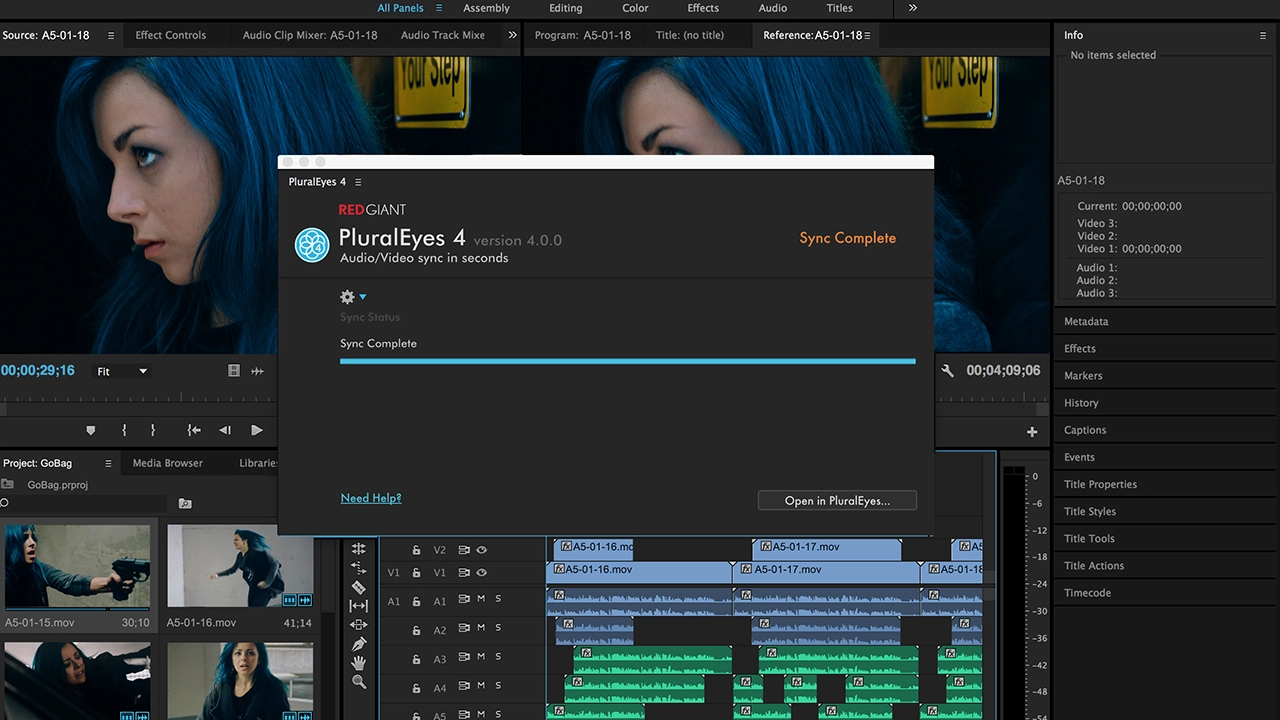Screen dimensions: 1280x720
Task: Open the Media Browser tab
Action: pos(167,463)
